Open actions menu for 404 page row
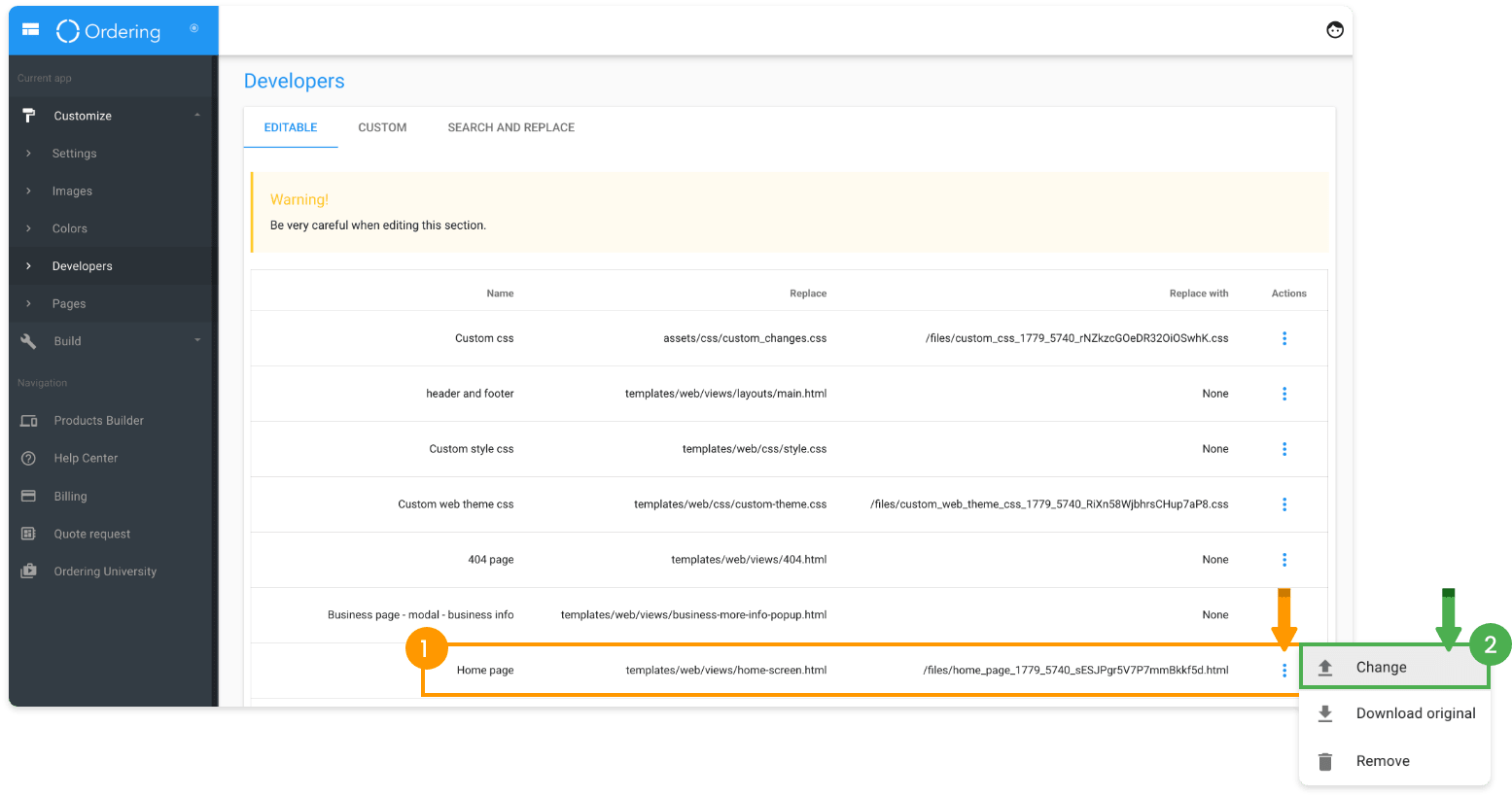The image size is (1512, 797). point(1284,560)
